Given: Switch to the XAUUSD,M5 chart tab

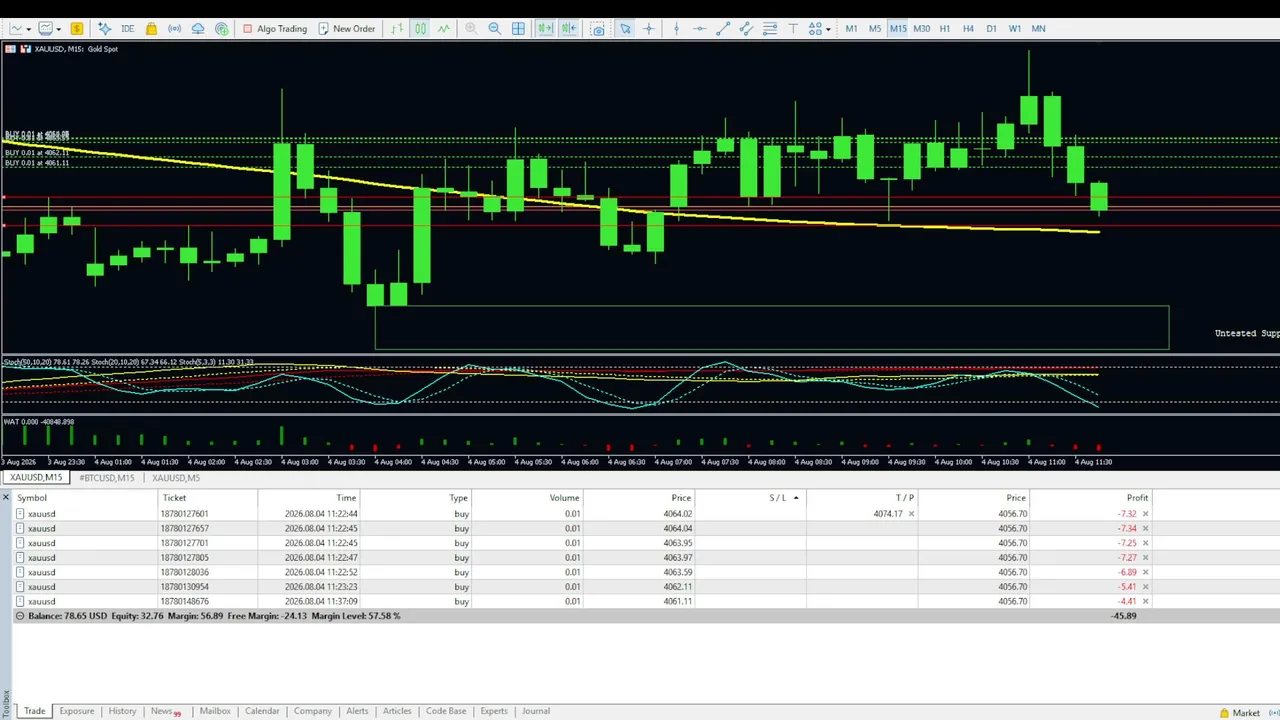Looking at the screenshot, I should click(x=176, y=478).
